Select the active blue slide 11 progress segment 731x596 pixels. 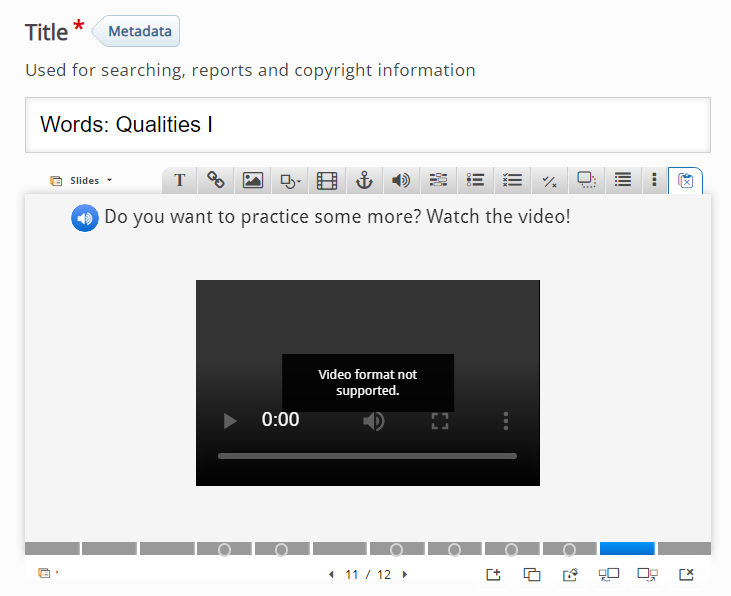627,548
